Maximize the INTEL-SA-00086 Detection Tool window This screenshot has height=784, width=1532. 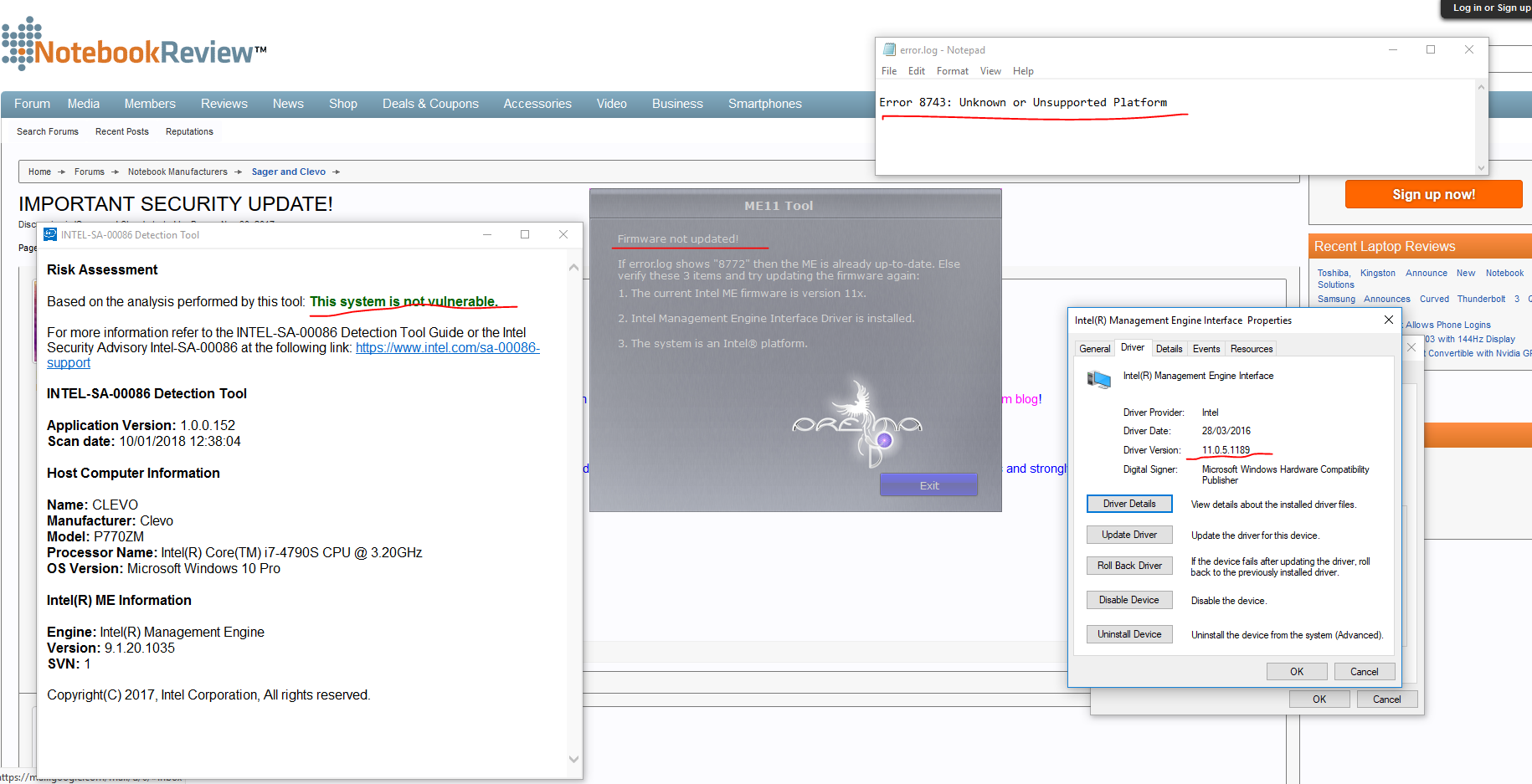[x=525, y=234]
